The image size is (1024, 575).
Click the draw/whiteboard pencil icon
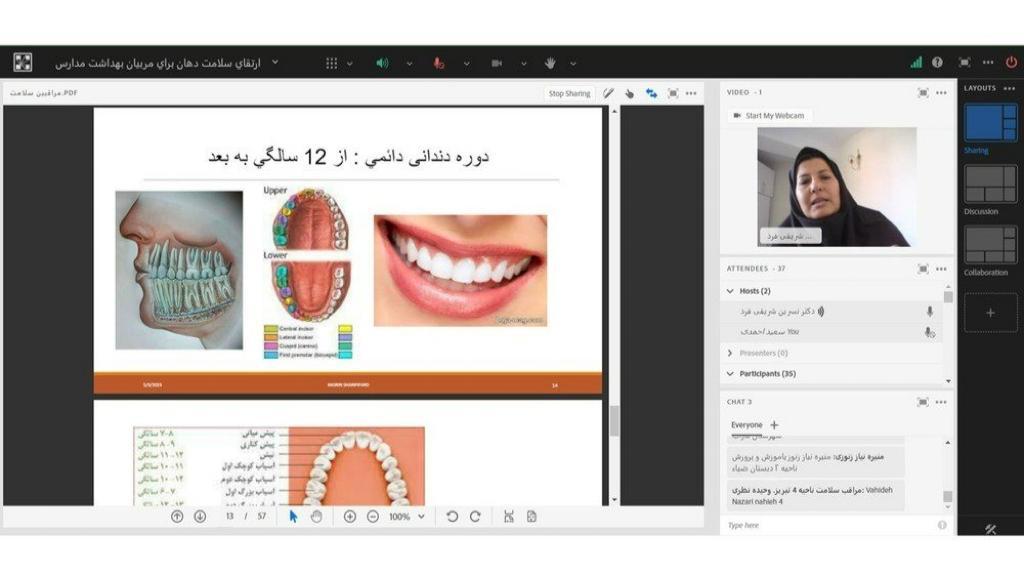coord(608,93)
